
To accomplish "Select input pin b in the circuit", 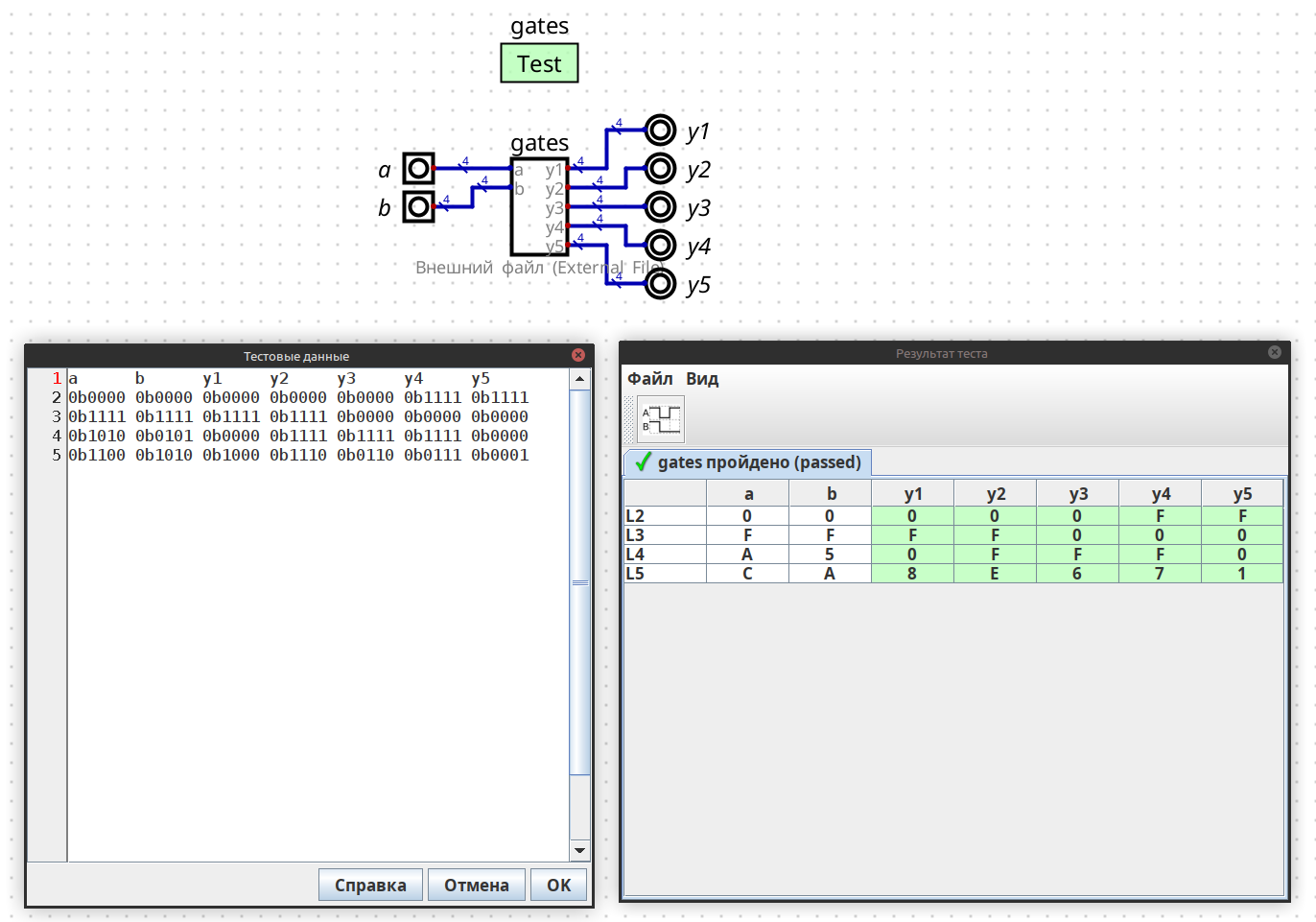I will 418,207.
